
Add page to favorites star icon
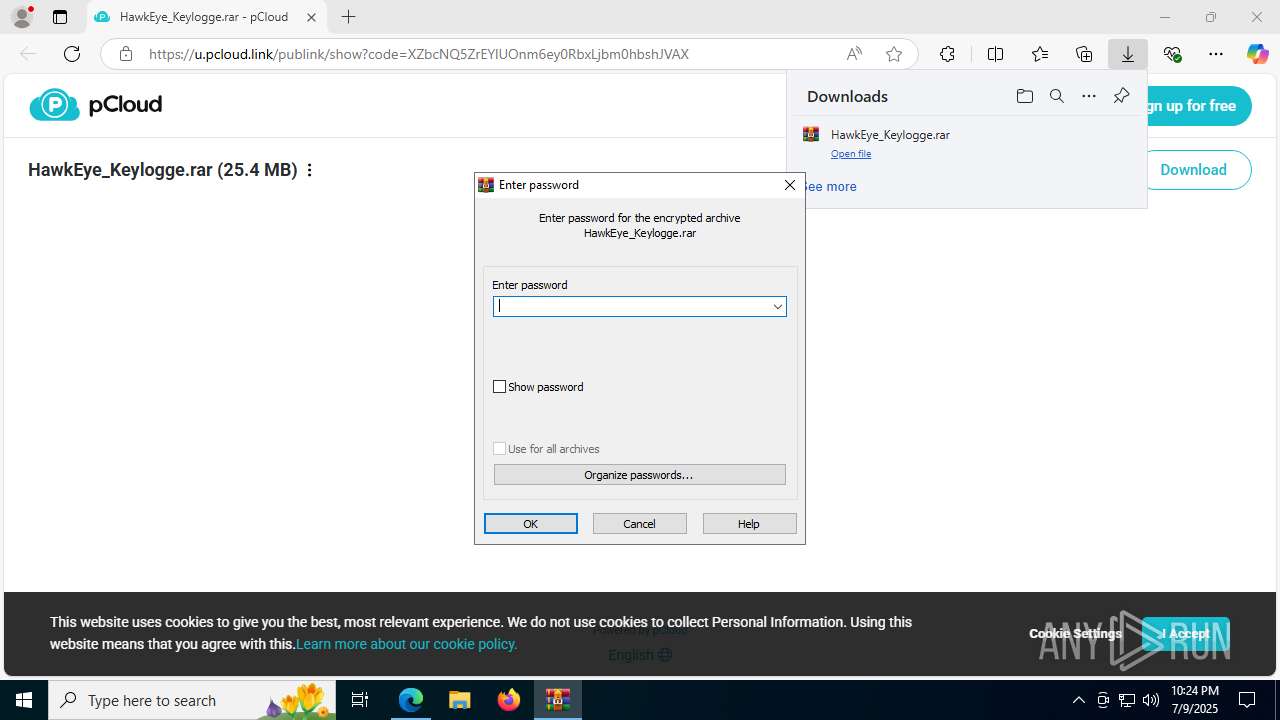tap(894, 54)
